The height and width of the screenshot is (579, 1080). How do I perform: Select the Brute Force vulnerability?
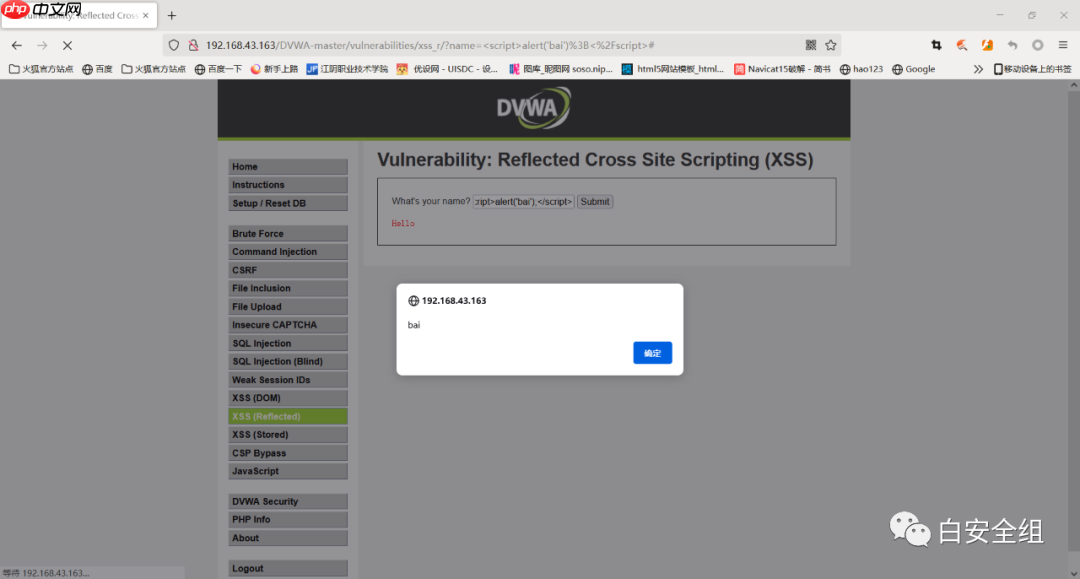tap(288, 233)
